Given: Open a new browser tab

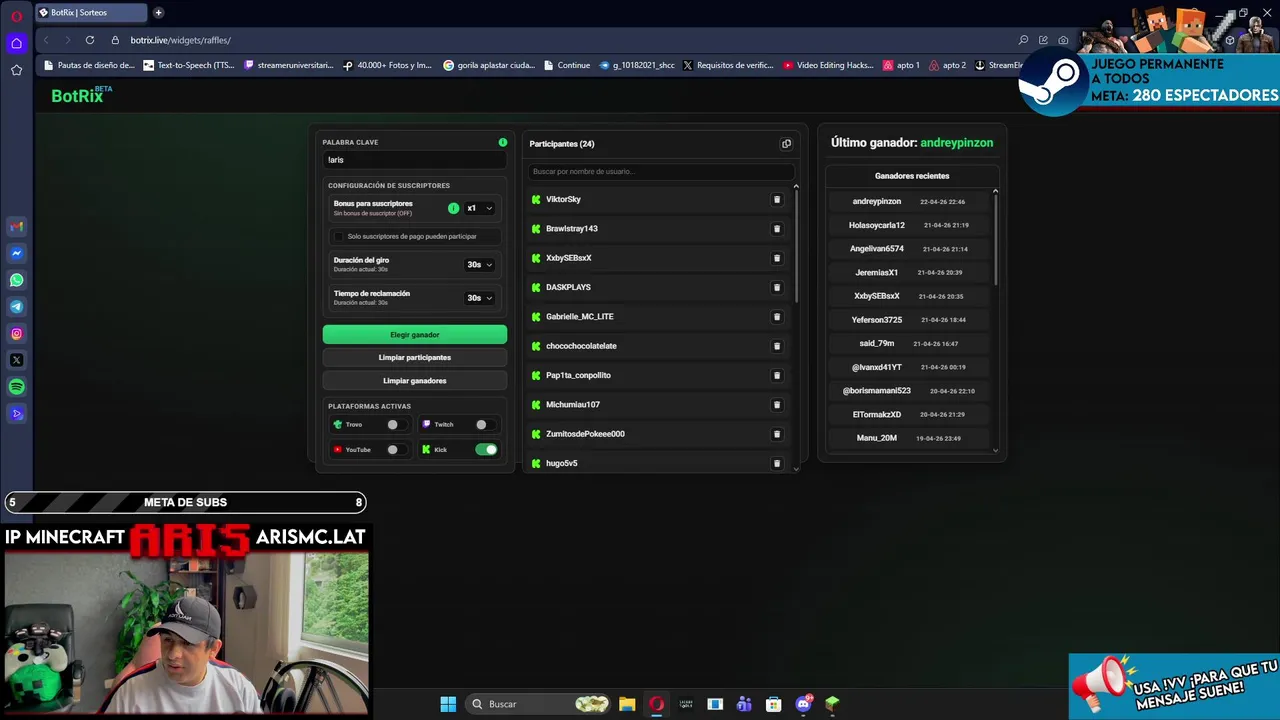Looking at the screenshot, I should [x=158, y=13].
